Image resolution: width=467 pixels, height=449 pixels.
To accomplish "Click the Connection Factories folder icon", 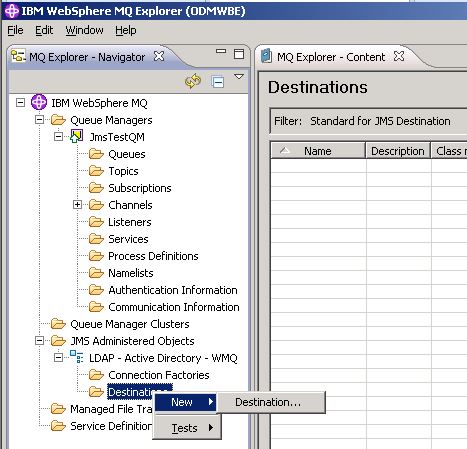I will 96,375.
